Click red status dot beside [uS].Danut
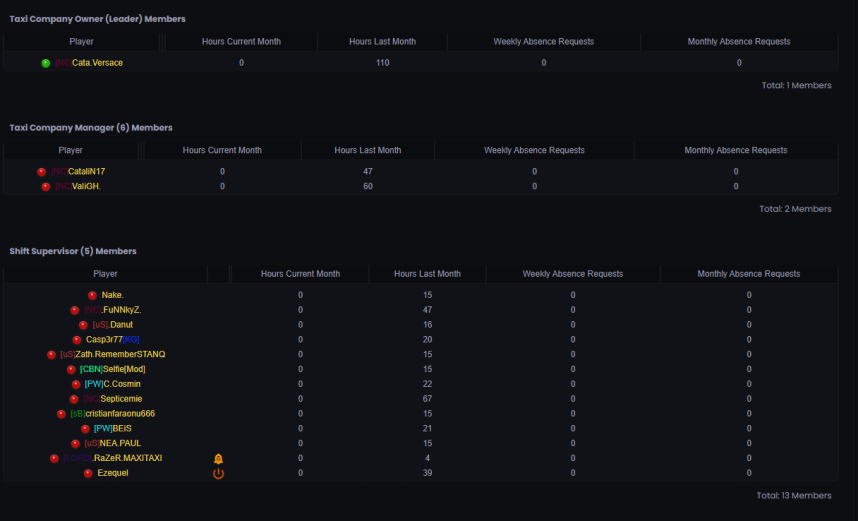Screen dimensions: 858x521 point(83,325)
